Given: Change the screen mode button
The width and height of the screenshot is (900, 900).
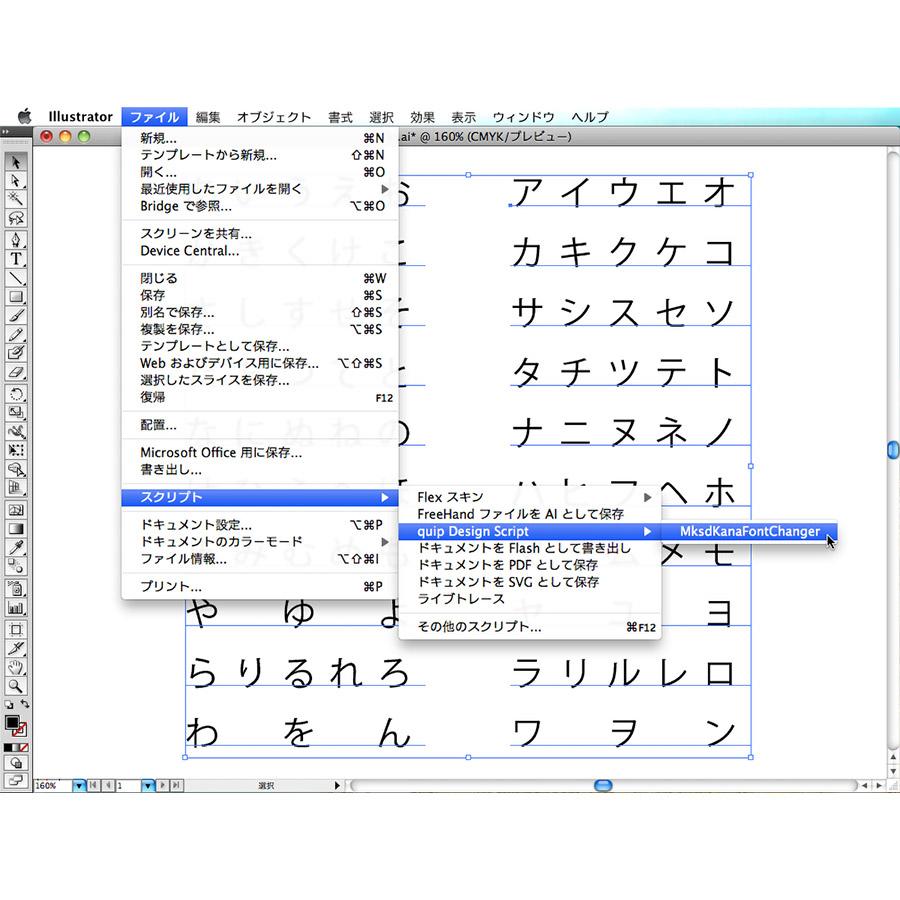Looking at the screenshot, I should pos(16,780).
